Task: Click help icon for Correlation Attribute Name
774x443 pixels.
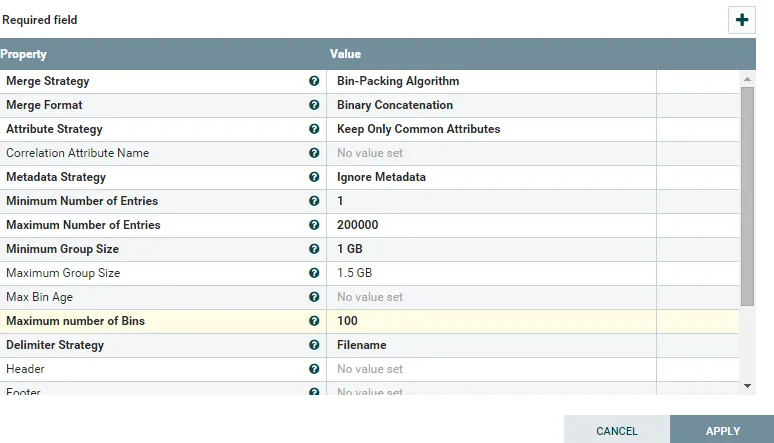Action: click(314, 153)
